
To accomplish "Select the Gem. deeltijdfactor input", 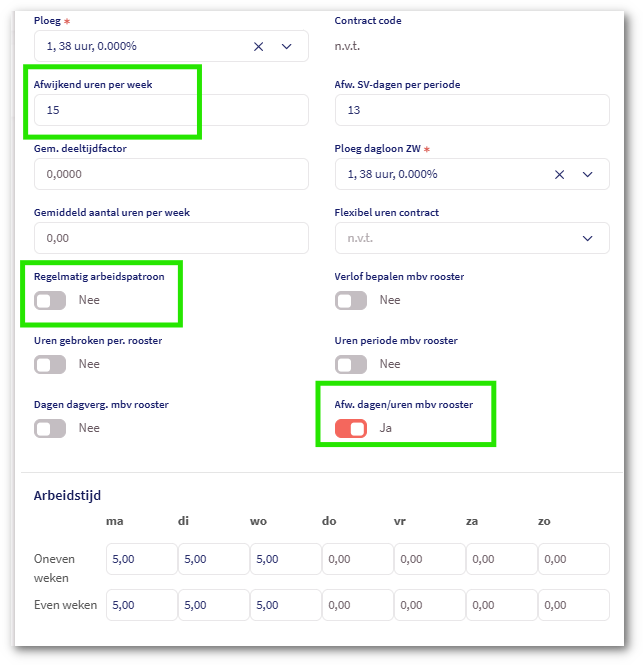I will [x=170, y=174].
